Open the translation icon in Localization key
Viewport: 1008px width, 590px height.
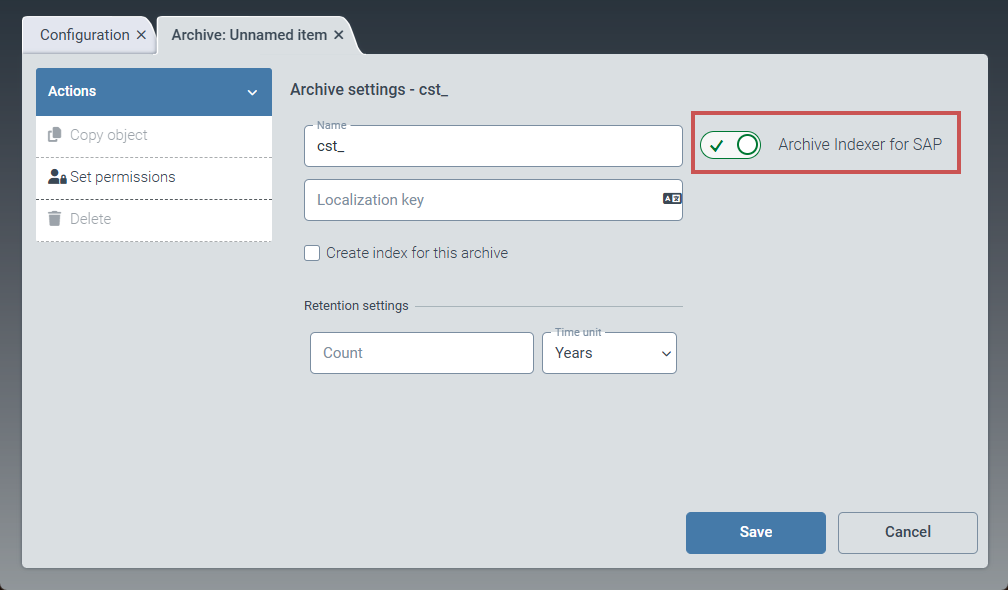672,199
